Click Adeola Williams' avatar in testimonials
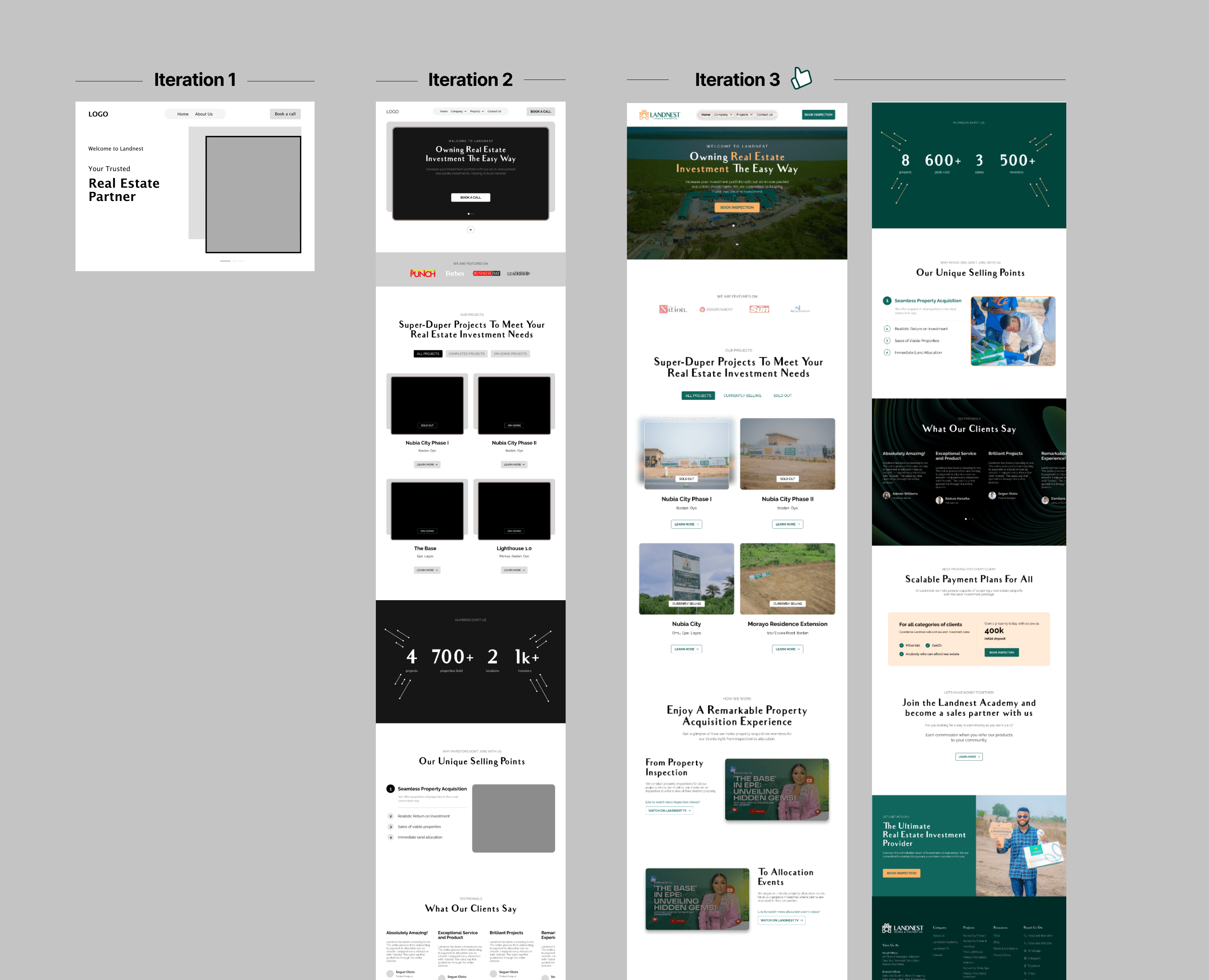This screenshot has width=1209, height=980. (x=887, y=495)
